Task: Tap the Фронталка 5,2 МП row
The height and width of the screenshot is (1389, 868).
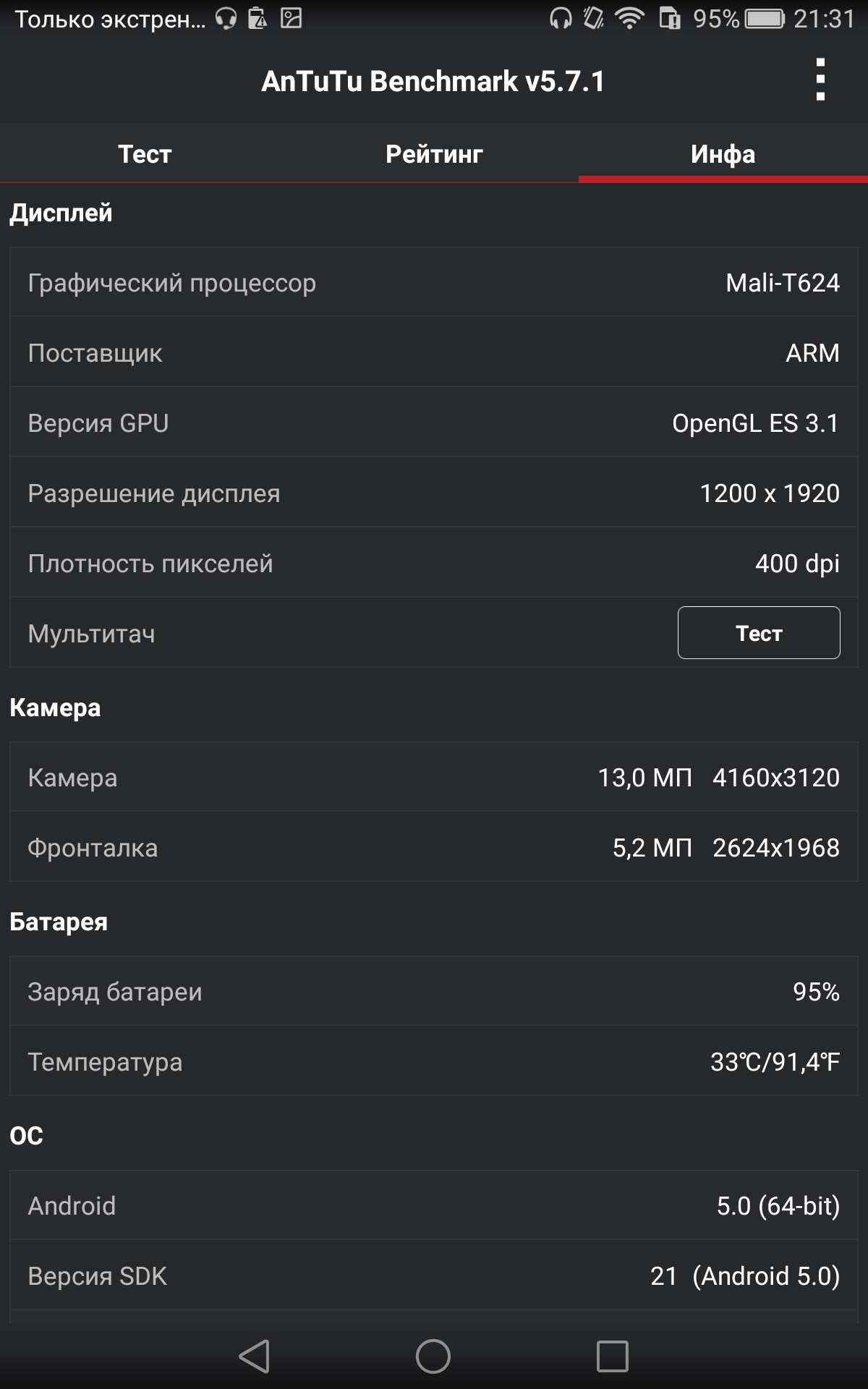Action: 434,847
